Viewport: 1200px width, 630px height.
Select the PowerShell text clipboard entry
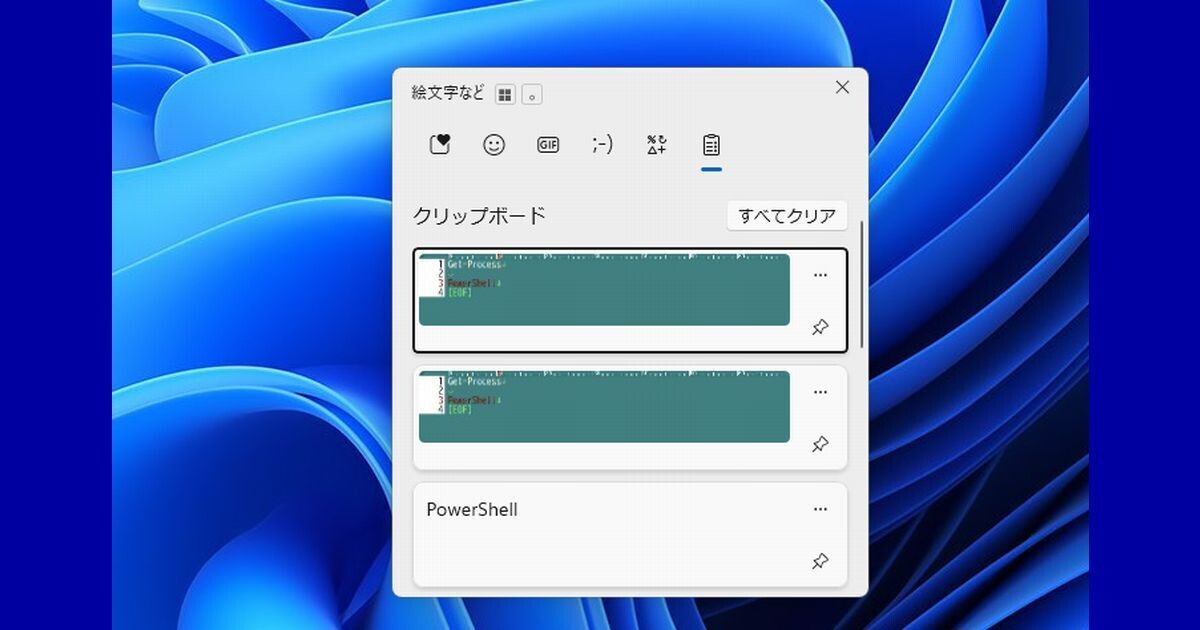630,535
